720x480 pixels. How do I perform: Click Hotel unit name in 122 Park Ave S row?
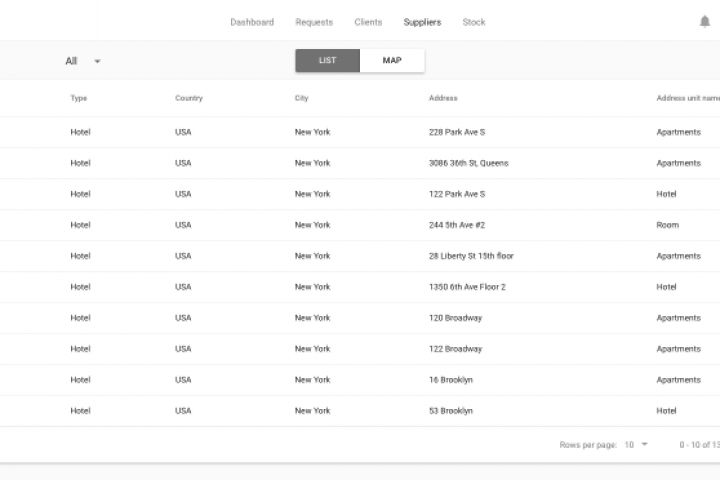pyautogui.click(x=666, y=194)
